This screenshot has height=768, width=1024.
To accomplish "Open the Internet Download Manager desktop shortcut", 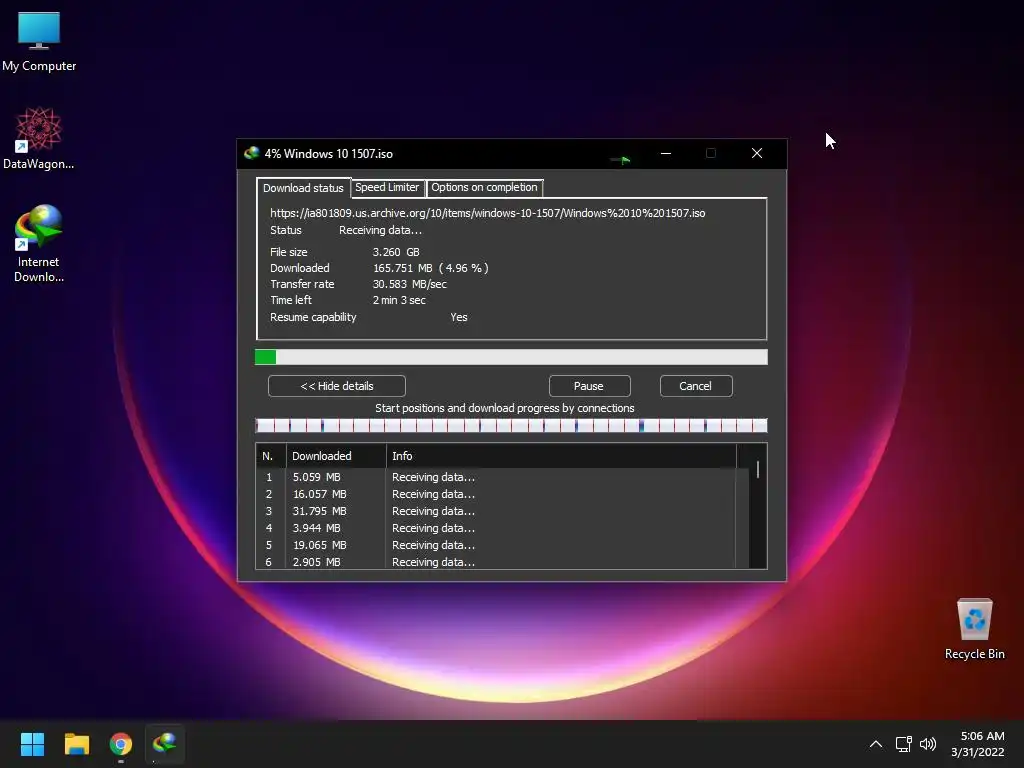I will pyautogui.click(x=39, y=243).
